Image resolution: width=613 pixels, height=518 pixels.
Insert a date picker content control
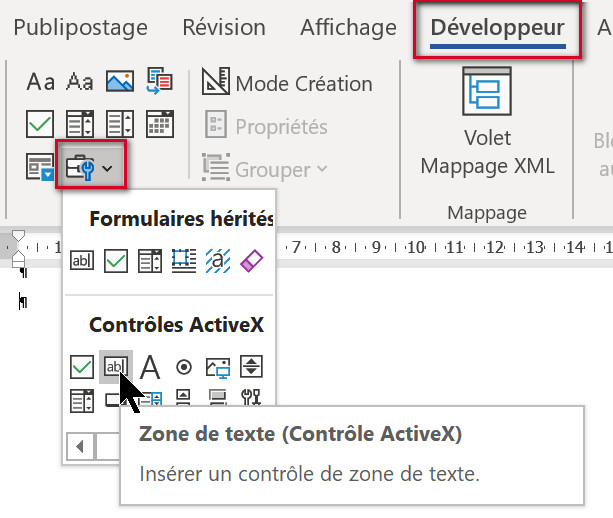(160, 124)
